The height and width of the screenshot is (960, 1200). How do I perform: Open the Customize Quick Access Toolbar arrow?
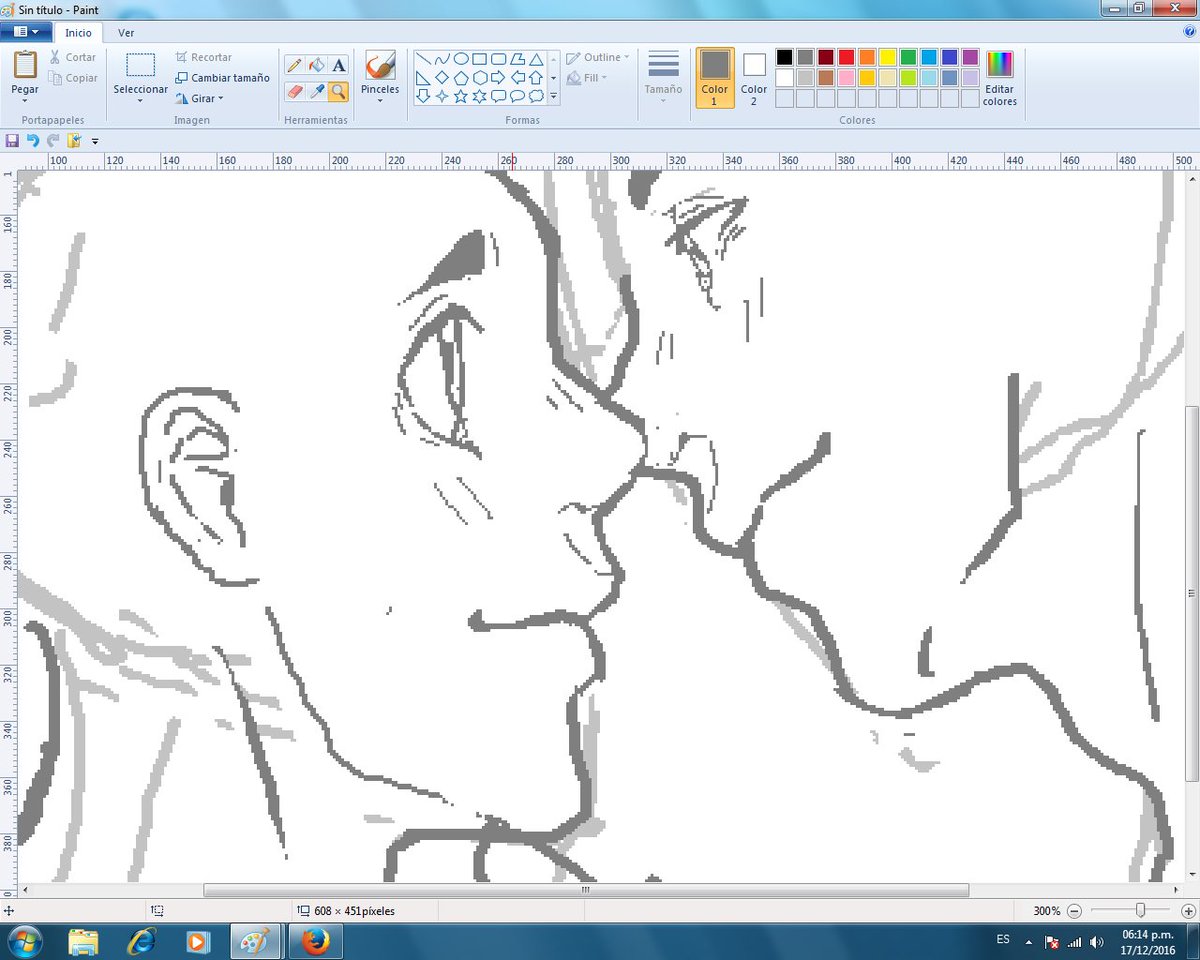95,141
